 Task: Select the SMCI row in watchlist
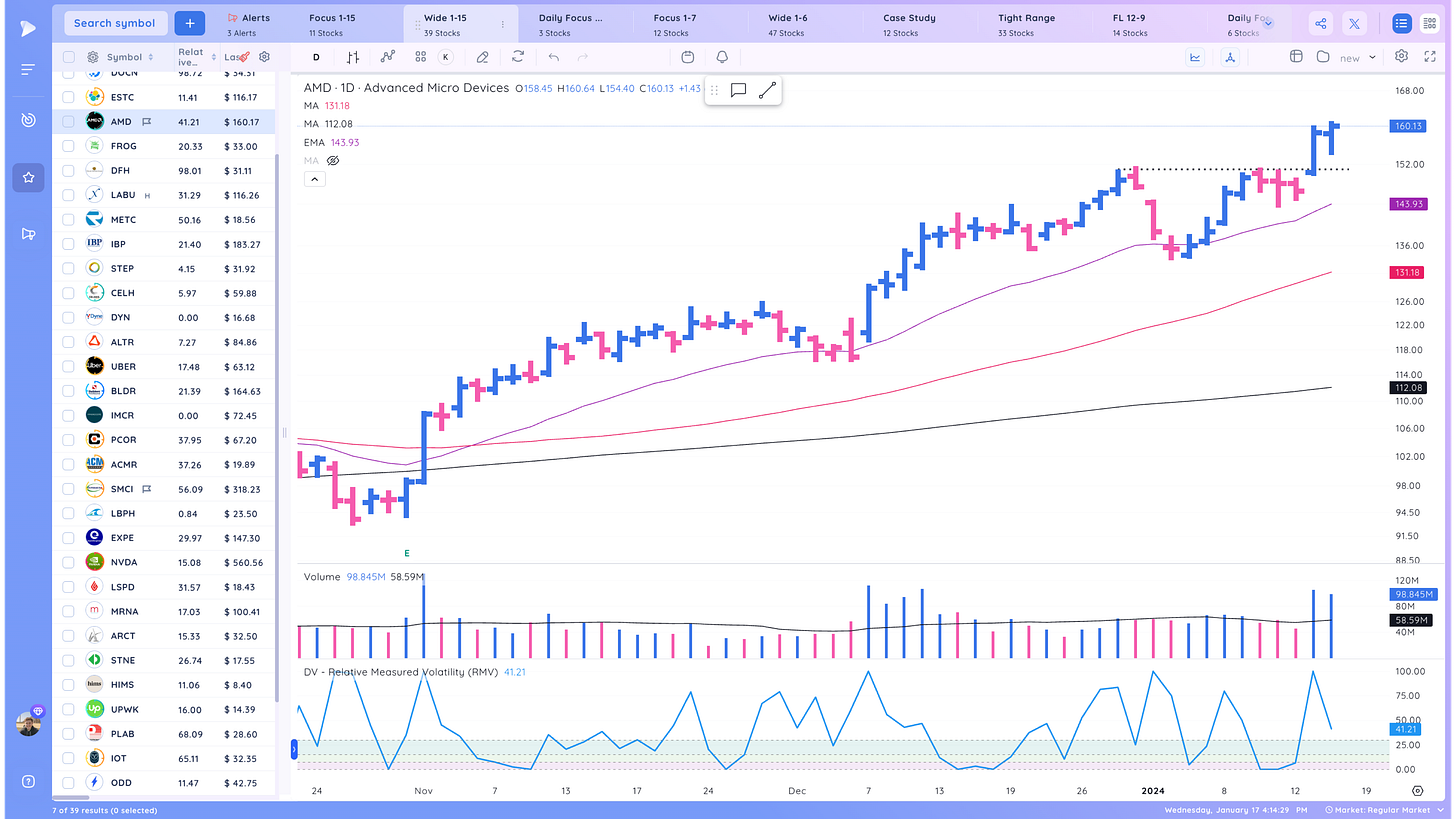pos(163,489)
